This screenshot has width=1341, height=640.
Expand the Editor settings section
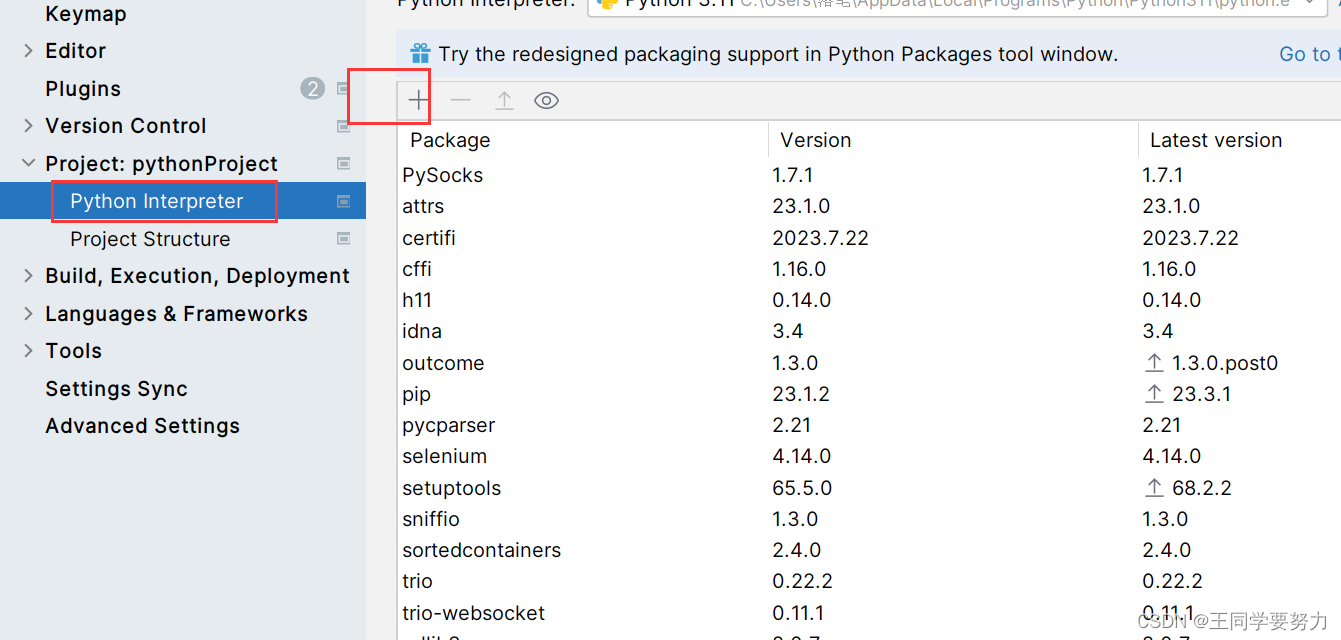[28, 51]
